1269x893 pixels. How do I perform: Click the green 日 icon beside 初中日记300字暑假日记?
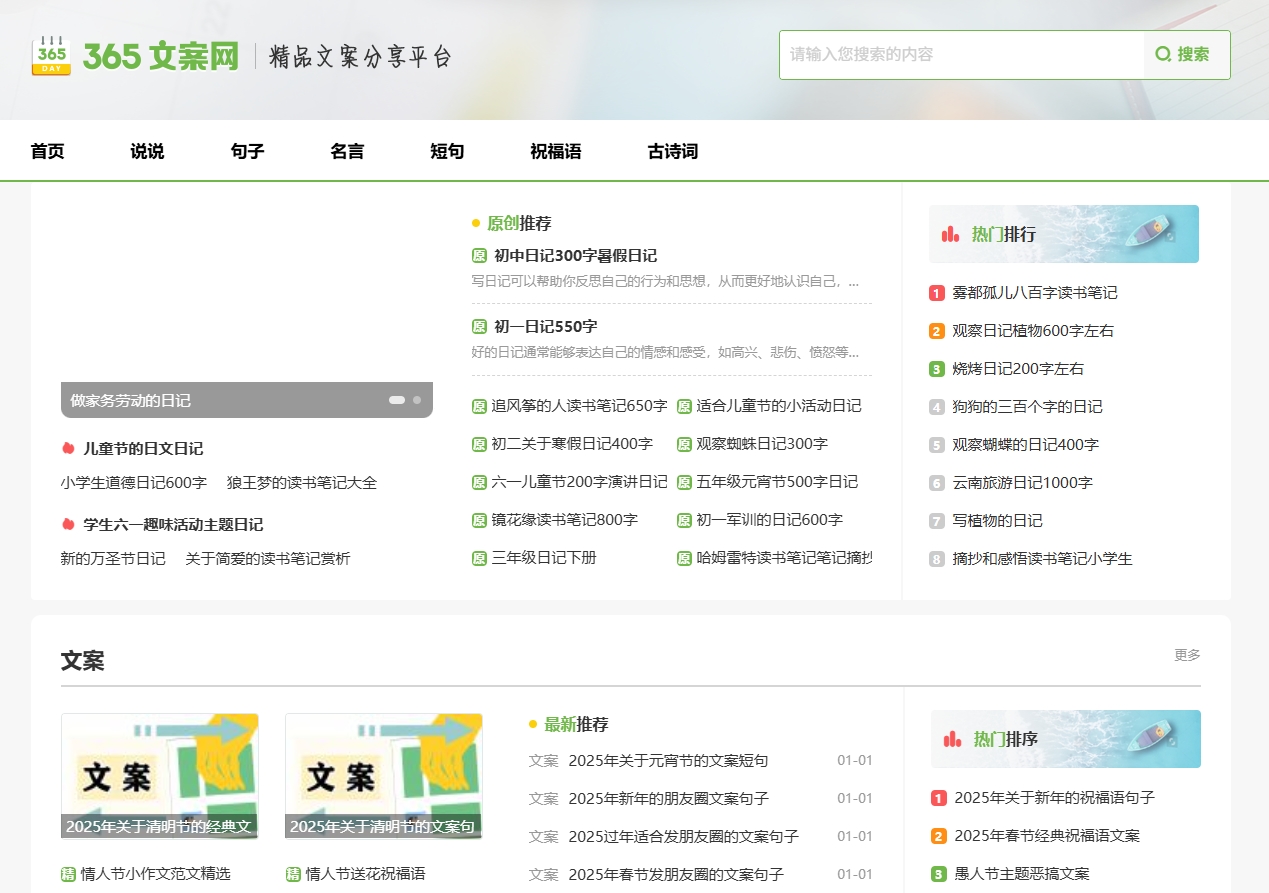(479, 256)
